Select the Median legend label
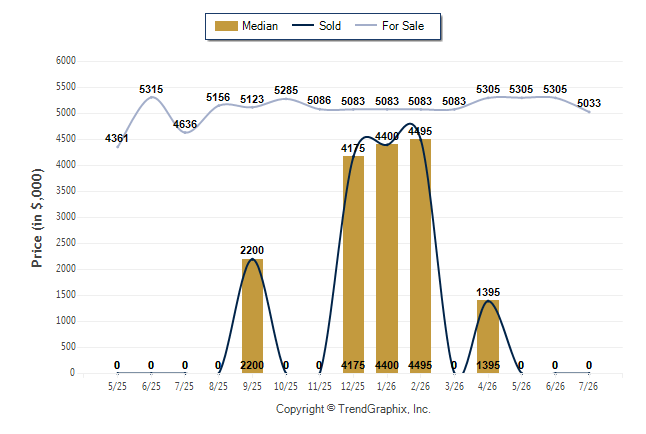The image size is (646, 434). click(x=260, y=26)
